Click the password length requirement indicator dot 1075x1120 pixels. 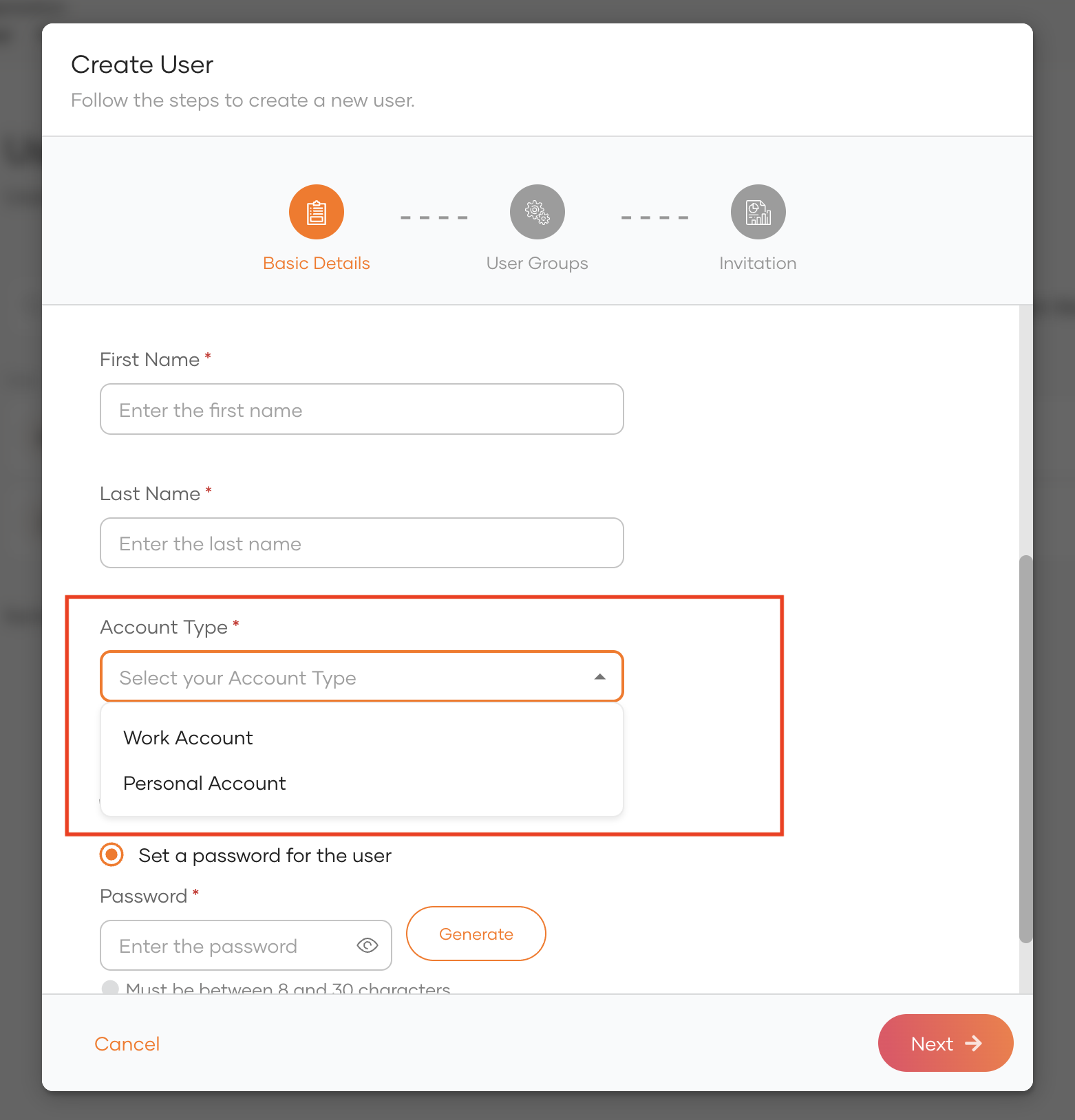point(110,988)
